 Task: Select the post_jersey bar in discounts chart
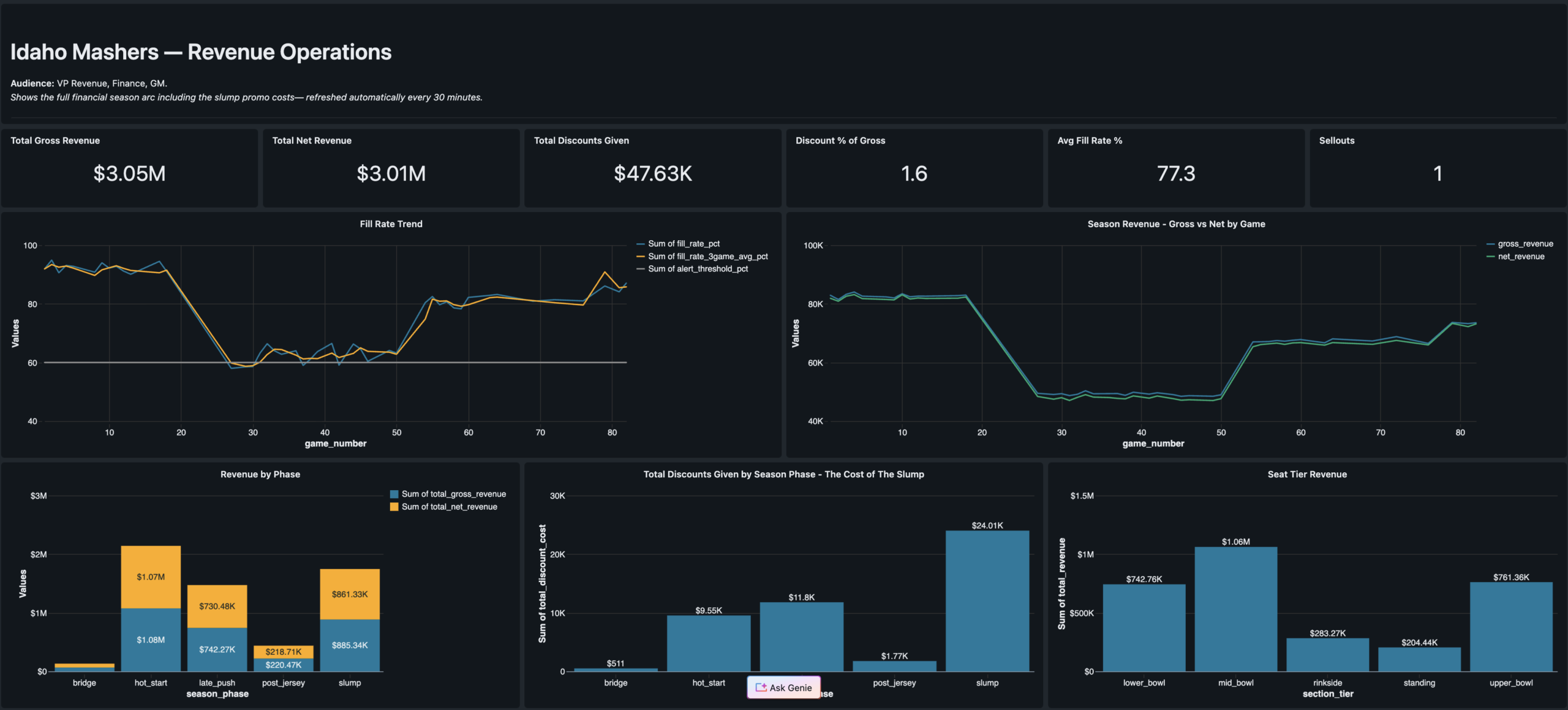click(x=894, y=666)
